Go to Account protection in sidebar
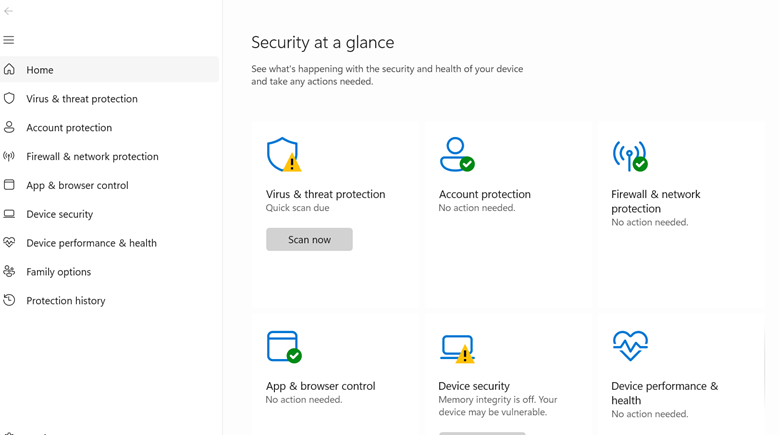 [109, 127]
